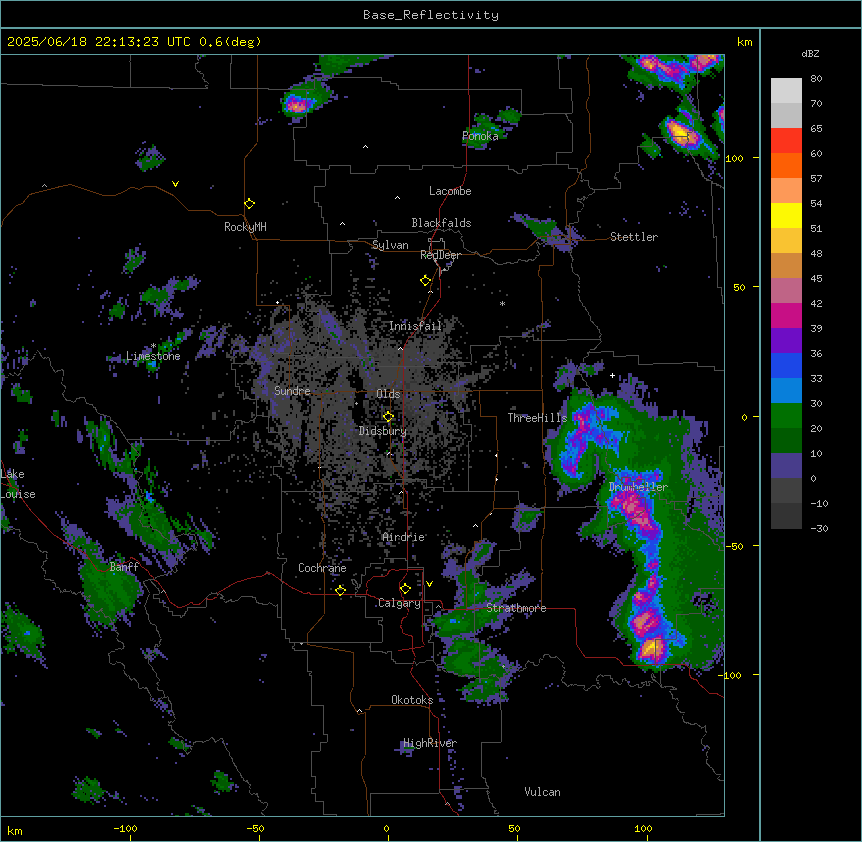Click the Cochrane town label
Screen dimensions: 862x842
pos(322,568)
